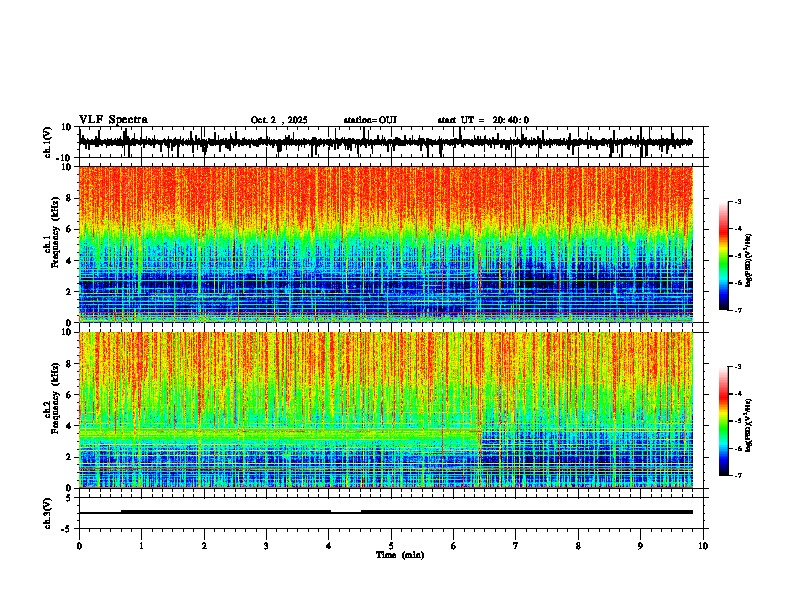Click time axis tick label '2'

(x=204, y=546)
